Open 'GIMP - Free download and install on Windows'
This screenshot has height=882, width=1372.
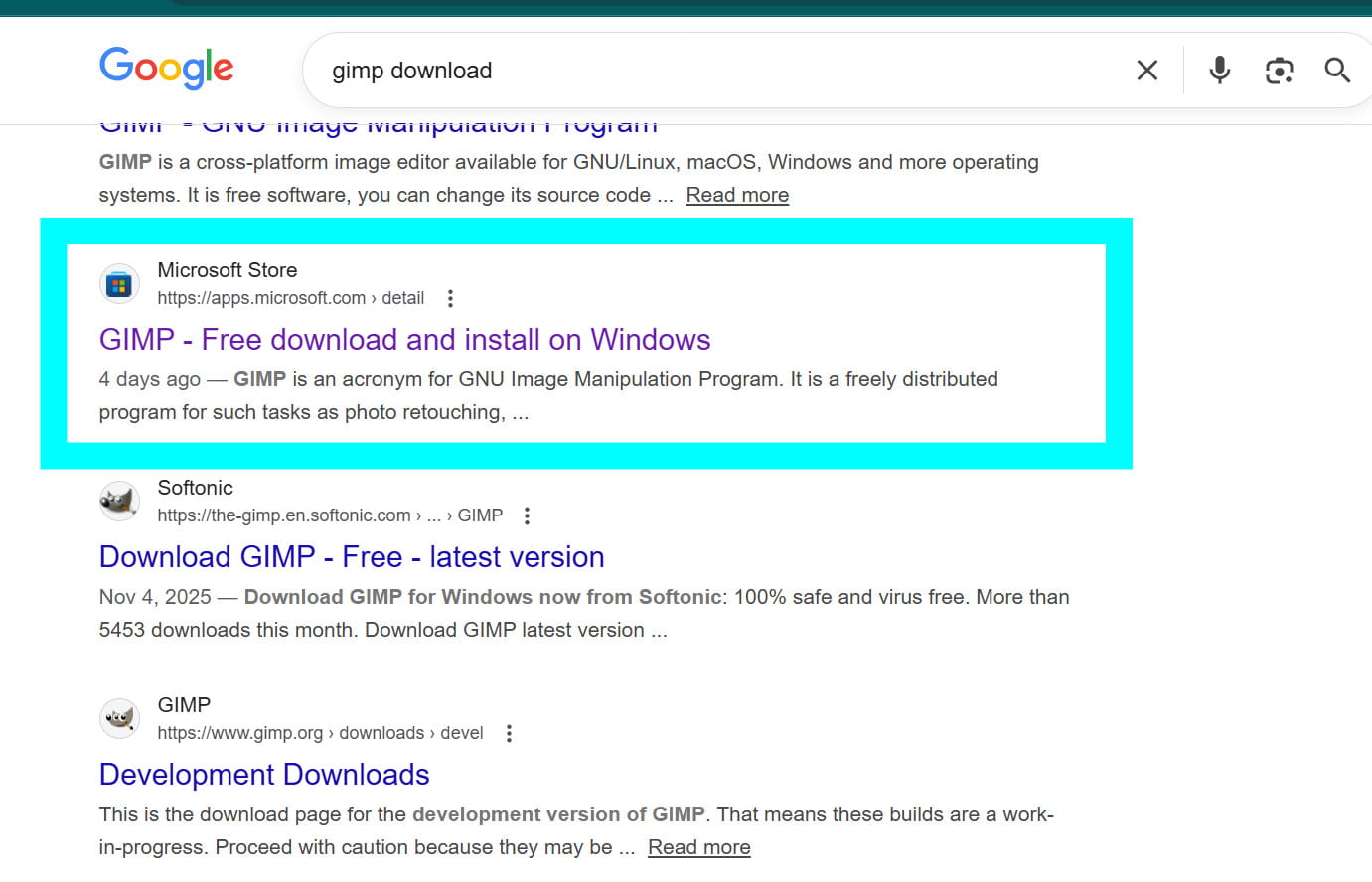pos(404,340)
